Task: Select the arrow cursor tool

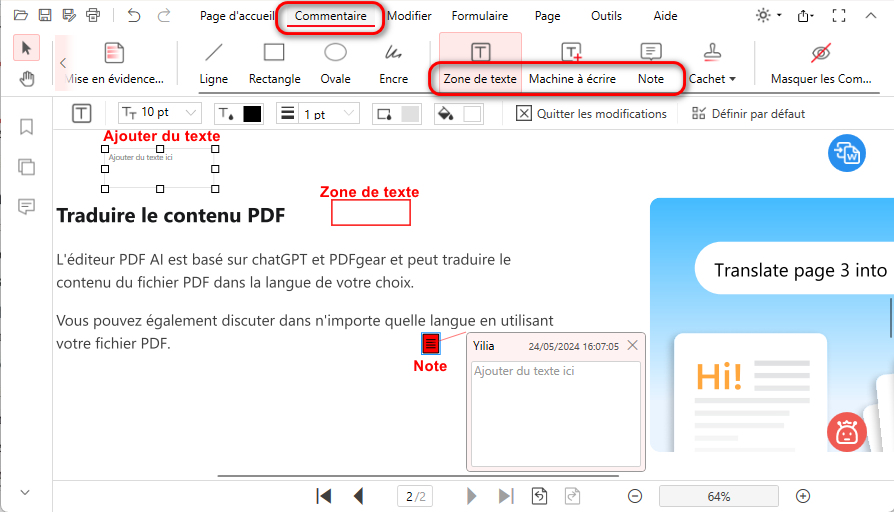Action: 26,48
